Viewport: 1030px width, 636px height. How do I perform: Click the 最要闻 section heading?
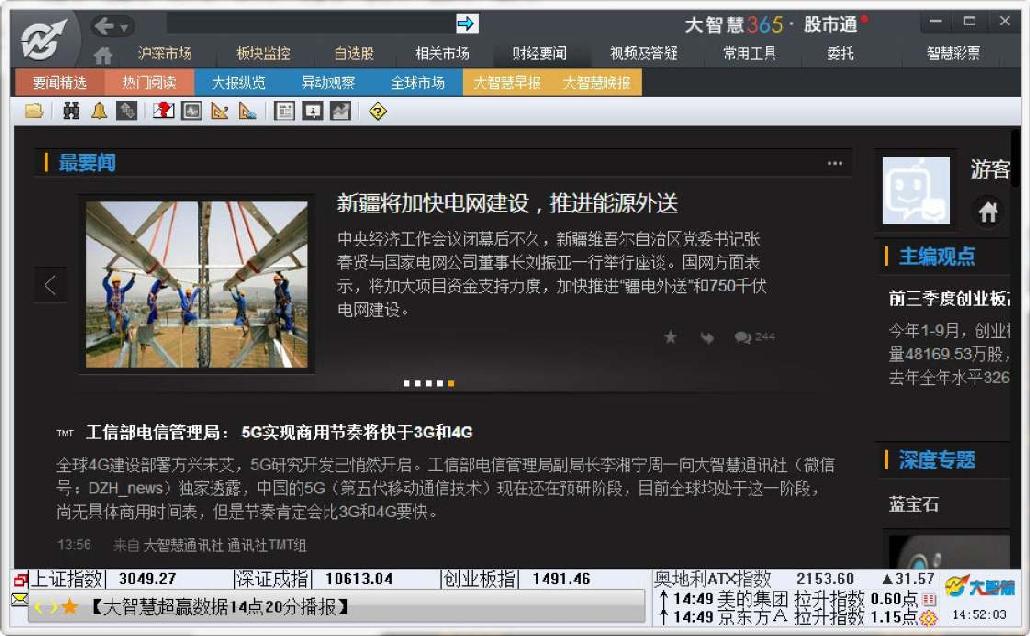(87, 162)
